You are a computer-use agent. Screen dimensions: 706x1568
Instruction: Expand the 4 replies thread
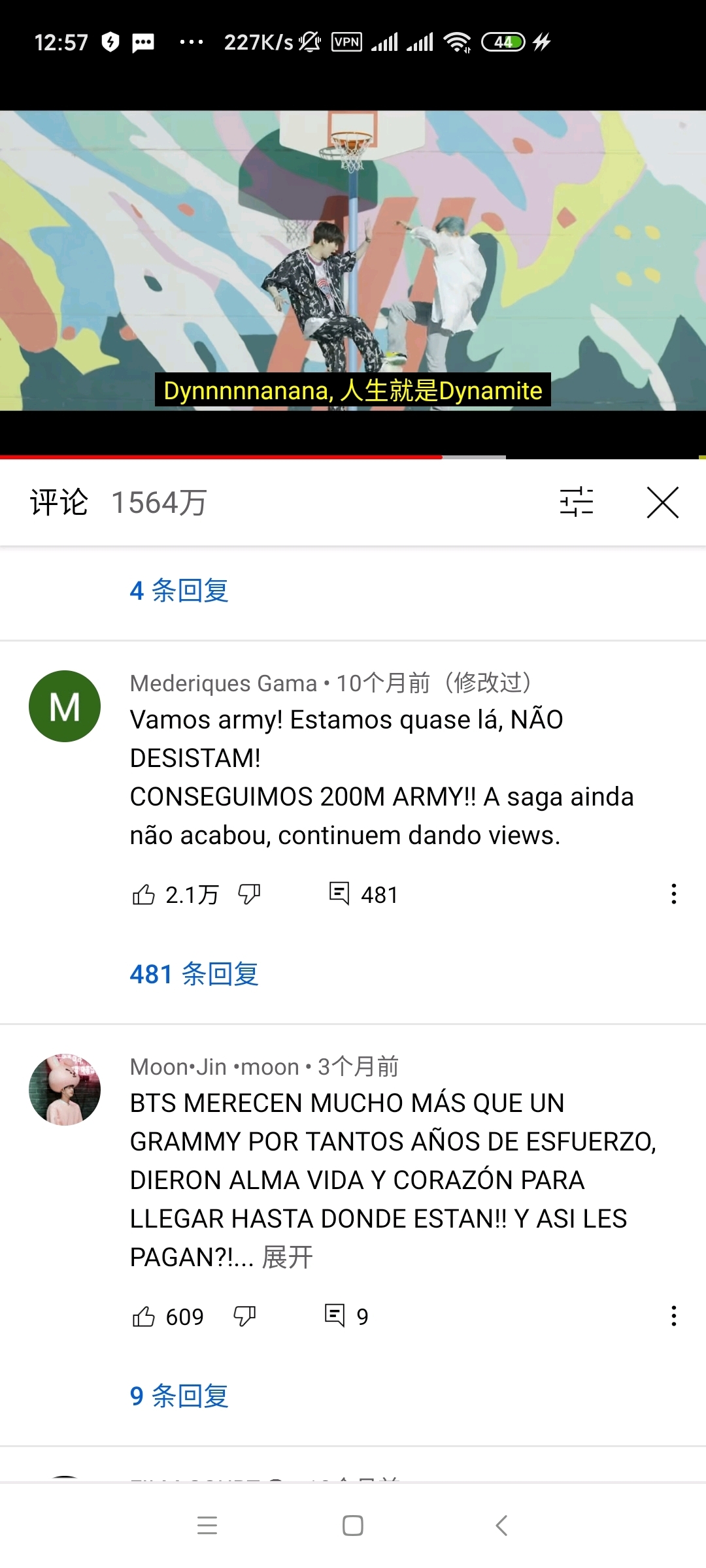click(x=179, y=590)
